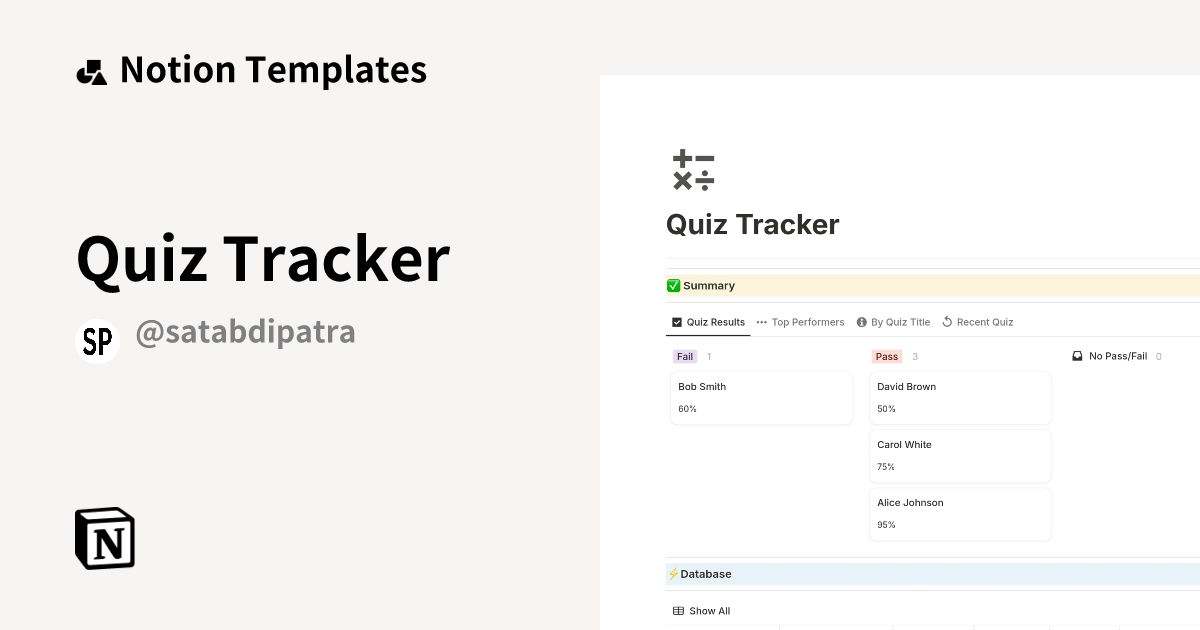
Task: Click the lightning bolt icon in Database header
Action: pyautogui.click(x=672, y=573)
